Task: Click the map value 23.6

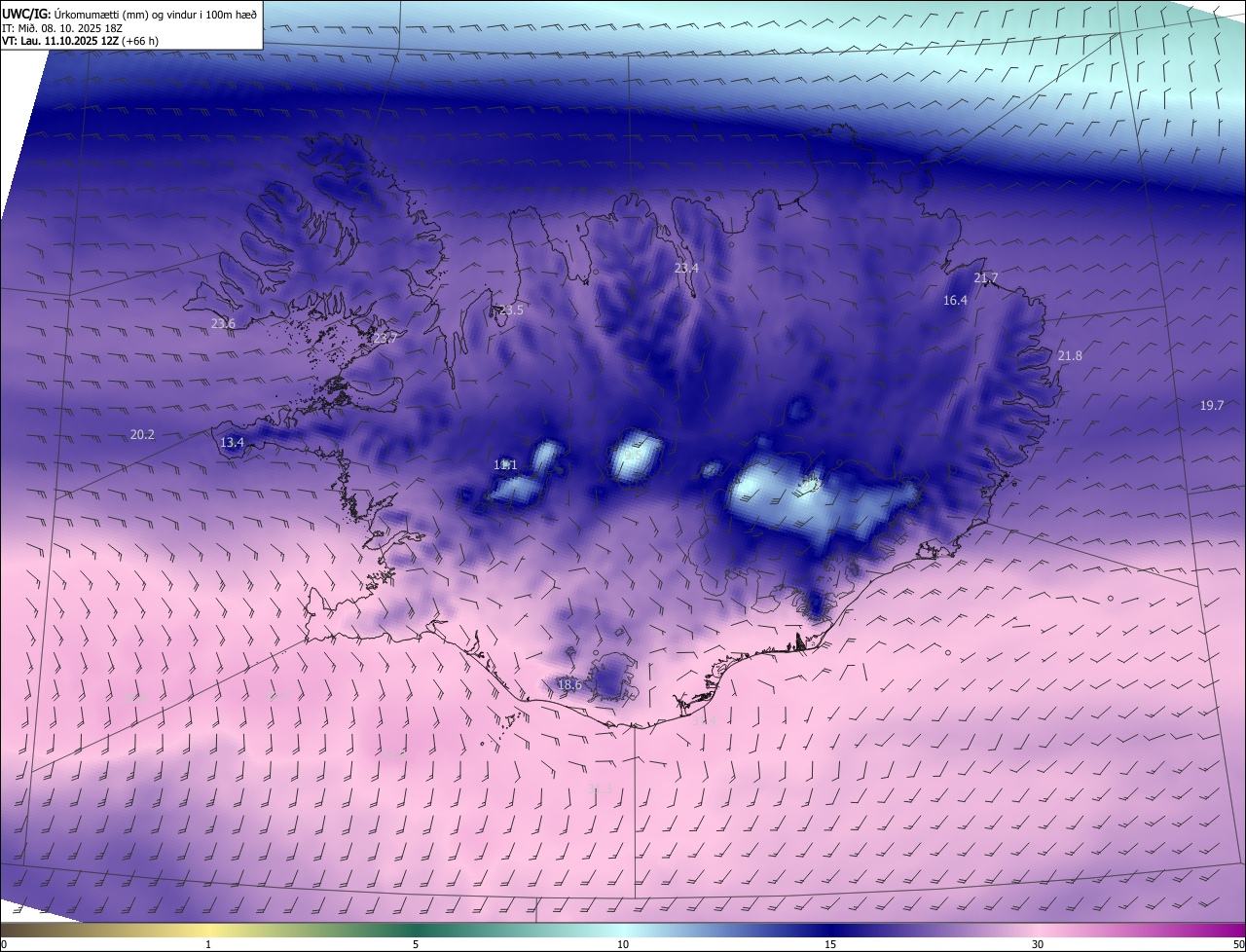Action: [x=223, y=323]
